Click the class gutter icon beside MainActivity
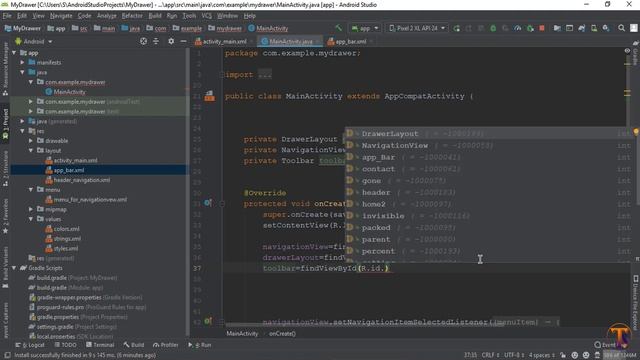Viewport: 640px width, 360px height. [209, 96]
